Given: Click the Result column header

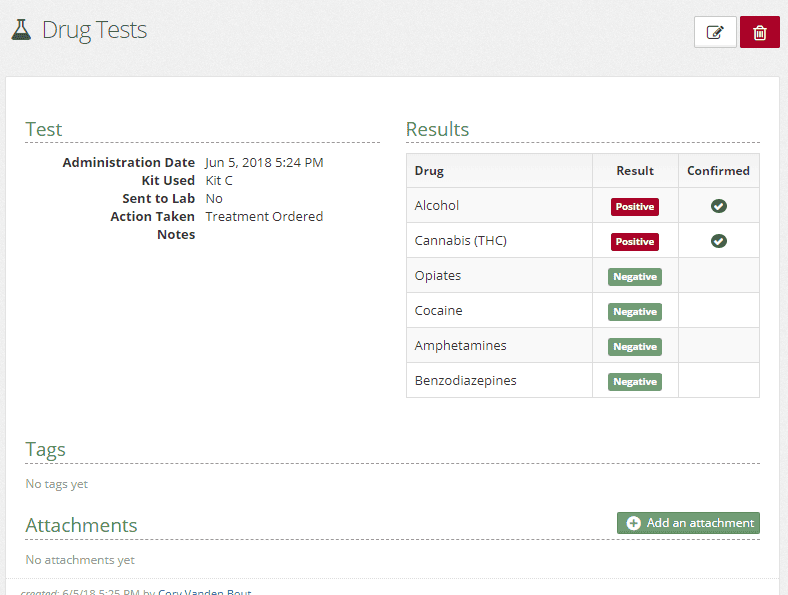Looking at the screenshot, I should [x=635, y=171].
